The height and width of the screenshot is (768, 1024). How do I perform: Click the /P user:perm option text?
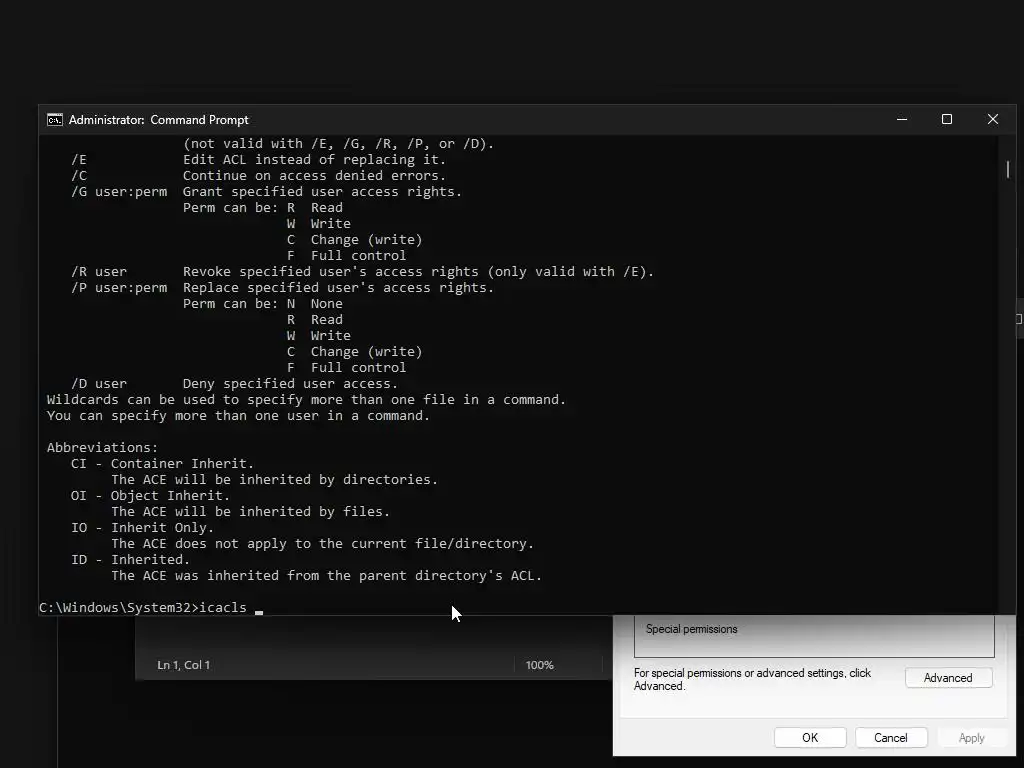pyautogui.click(x=119, y=288)
